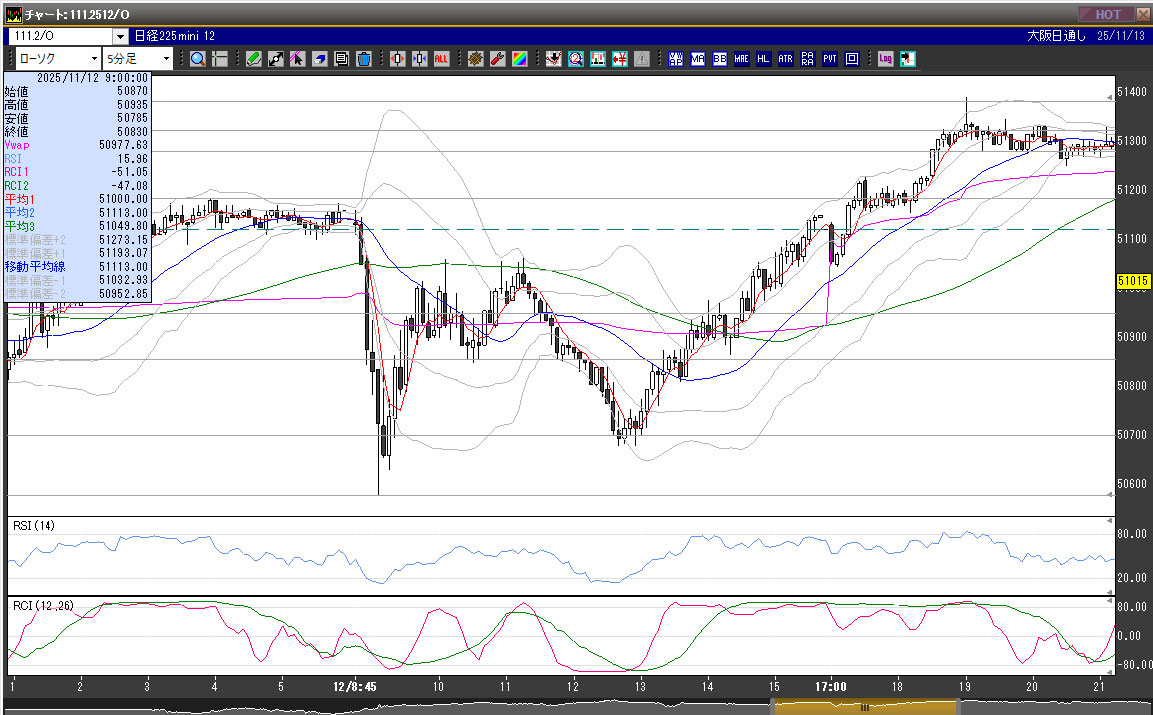This screenshot has width=1153, height=715.
Task: Click the diagonal arrow line tool
Action: [x=276, y=59]
